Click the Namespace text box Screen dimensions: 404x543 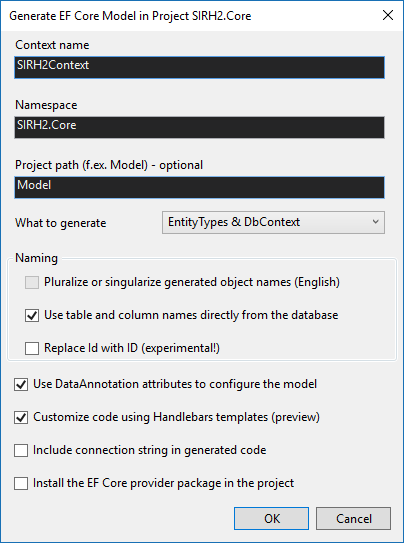click(x=199, y=127)
